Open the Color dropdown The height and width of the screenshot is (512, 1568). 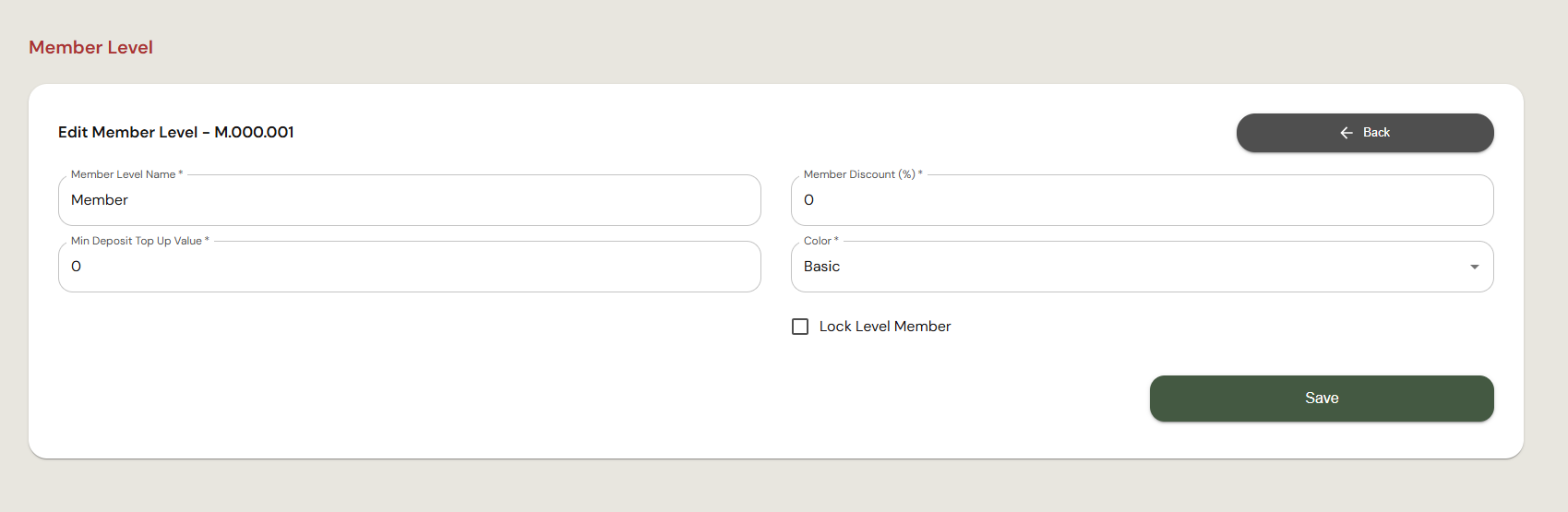pos(1143,267)
